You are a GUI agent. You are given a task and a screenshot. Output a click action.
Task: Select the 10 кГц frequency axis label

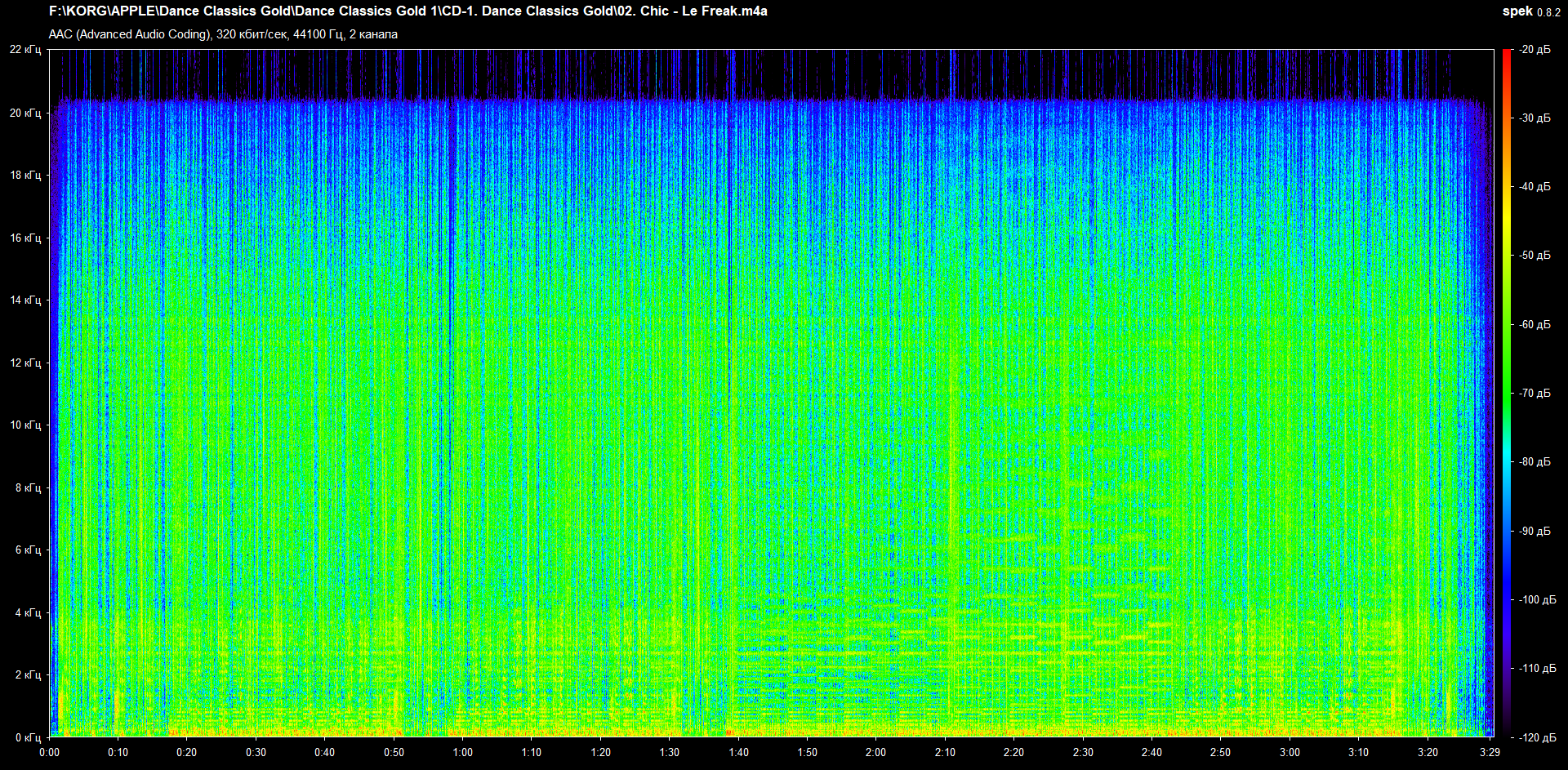coord(25,425)
